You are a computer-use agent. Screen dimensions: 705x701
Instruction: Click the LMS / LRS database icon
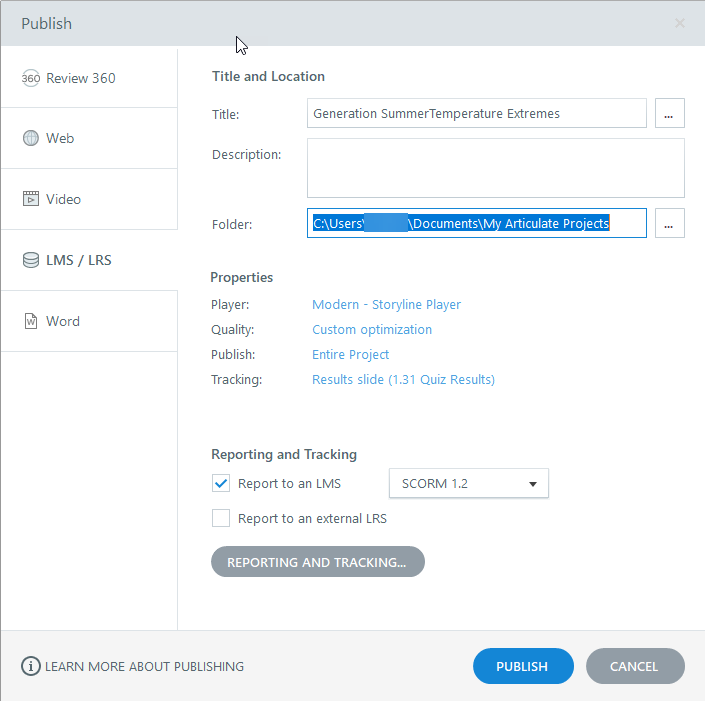[x=31, y=260]
